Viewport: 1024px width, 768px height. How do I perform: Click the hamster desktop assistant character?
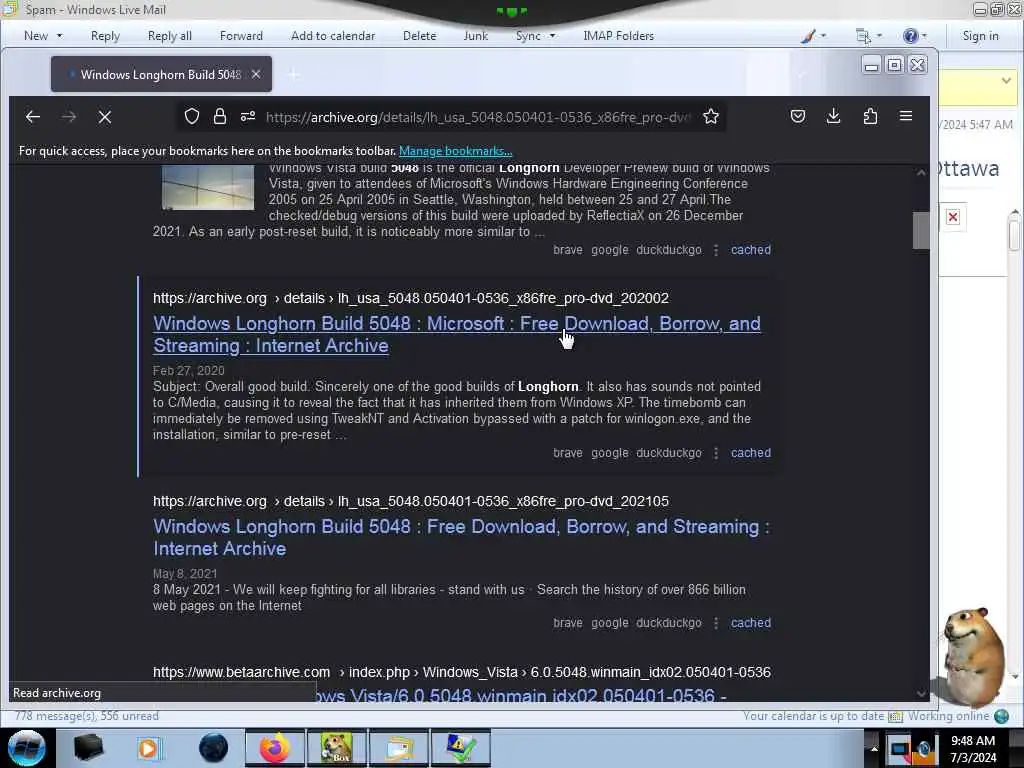(x=972, y=656)
